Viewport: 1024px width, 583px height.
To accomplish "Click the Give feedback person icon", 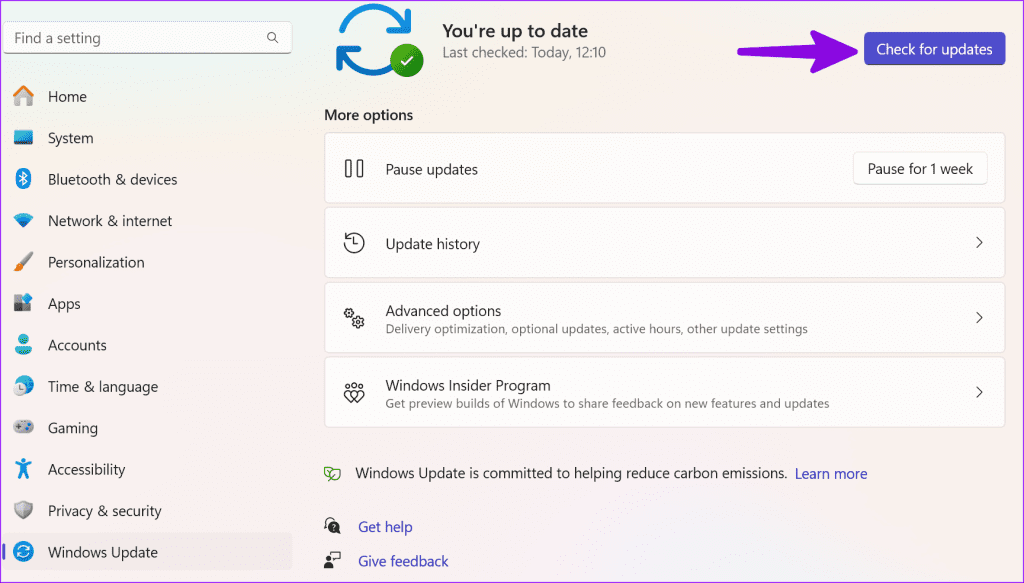I will [332, 560].
